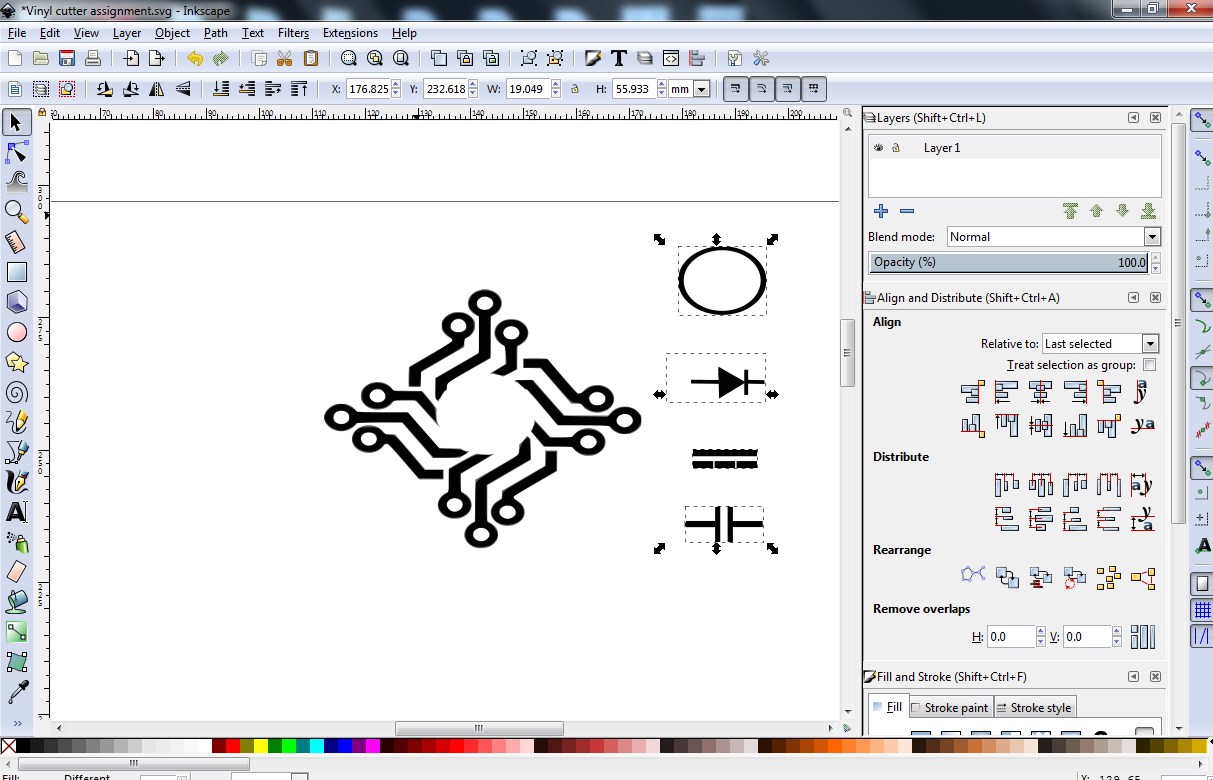Select the Pencil freehand tool
This screenshot has width=1213, height=780.
click(16, 422)
